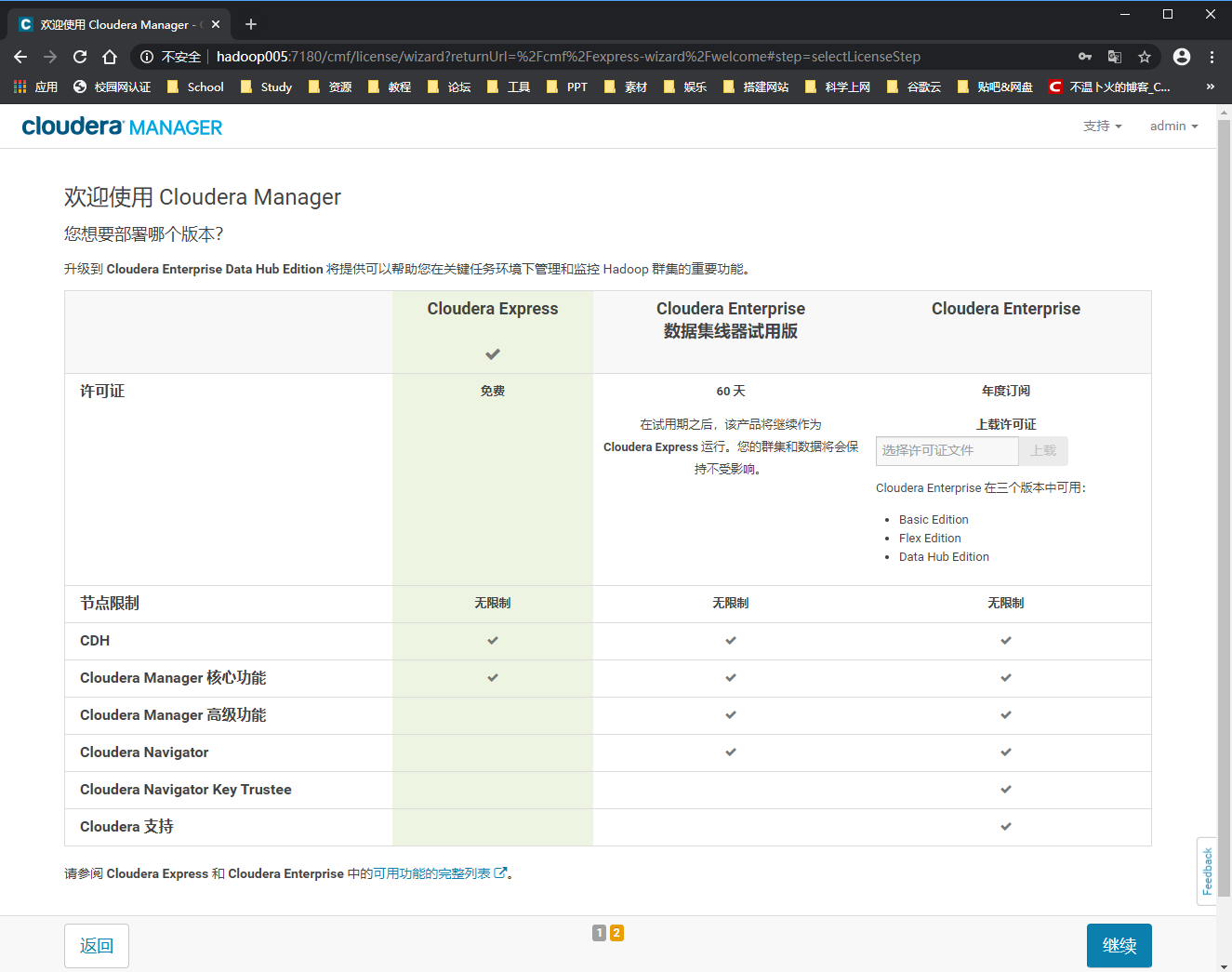Open the PPT bookmark folder

567,87
